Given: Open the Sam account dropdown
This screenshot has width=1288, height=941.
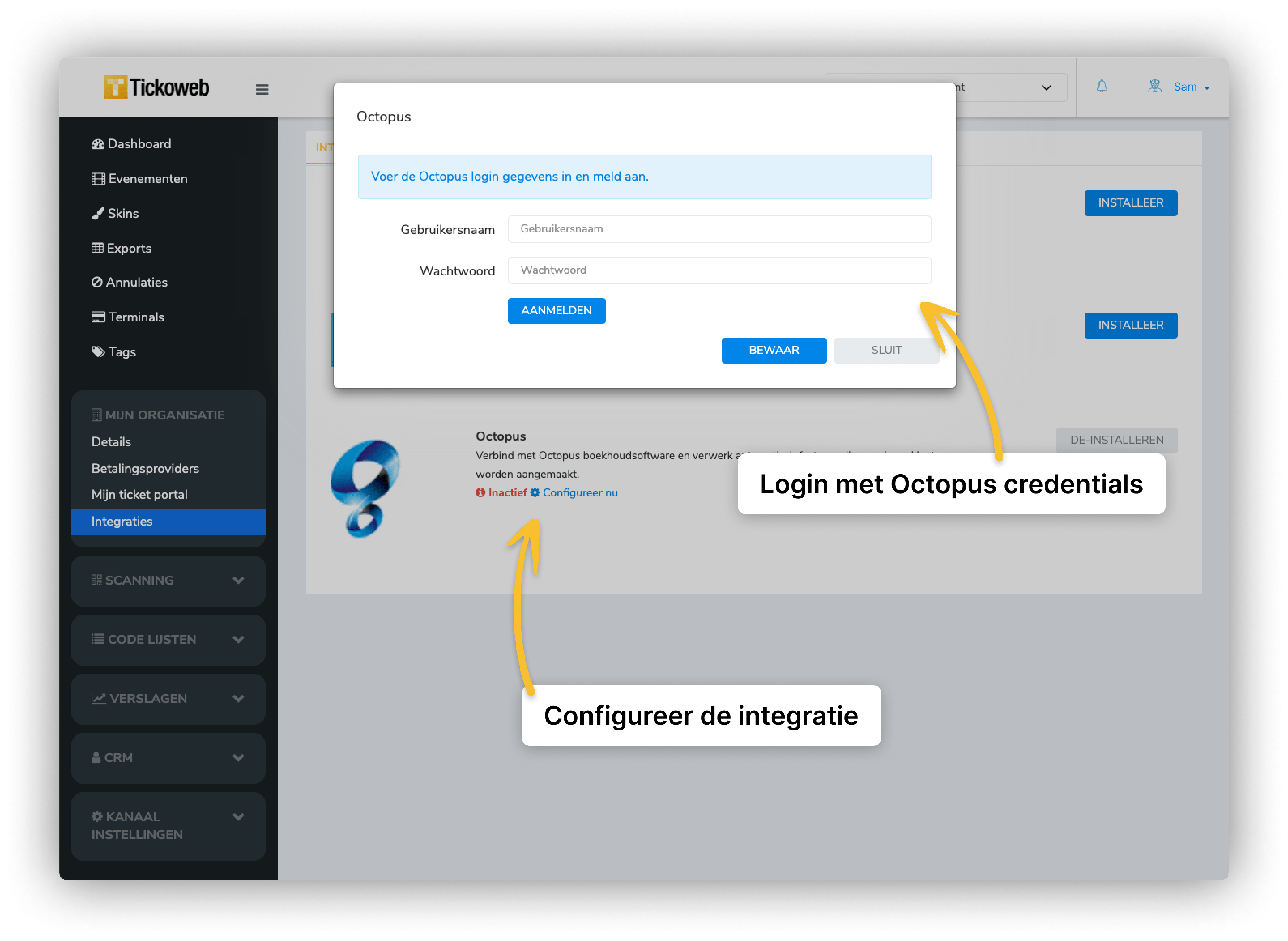Looking at the screenshot, I should coord(1191,87).
